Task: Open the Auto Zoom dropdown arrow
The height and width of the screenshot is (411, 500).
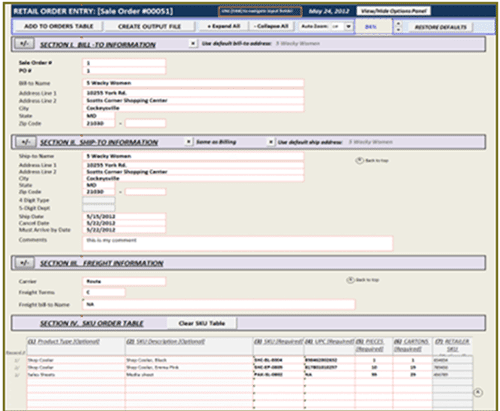Action: point(348,26)
